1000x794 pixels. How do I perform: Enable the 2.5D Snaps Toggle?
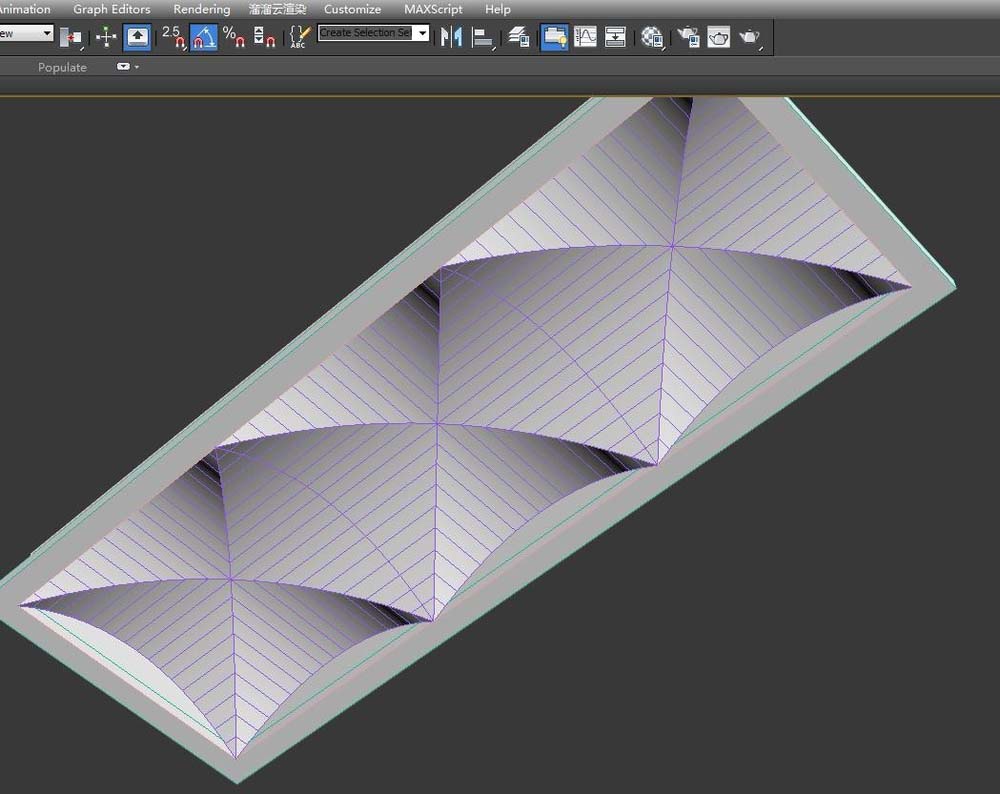pyautogui.click(x=174, y=37)
